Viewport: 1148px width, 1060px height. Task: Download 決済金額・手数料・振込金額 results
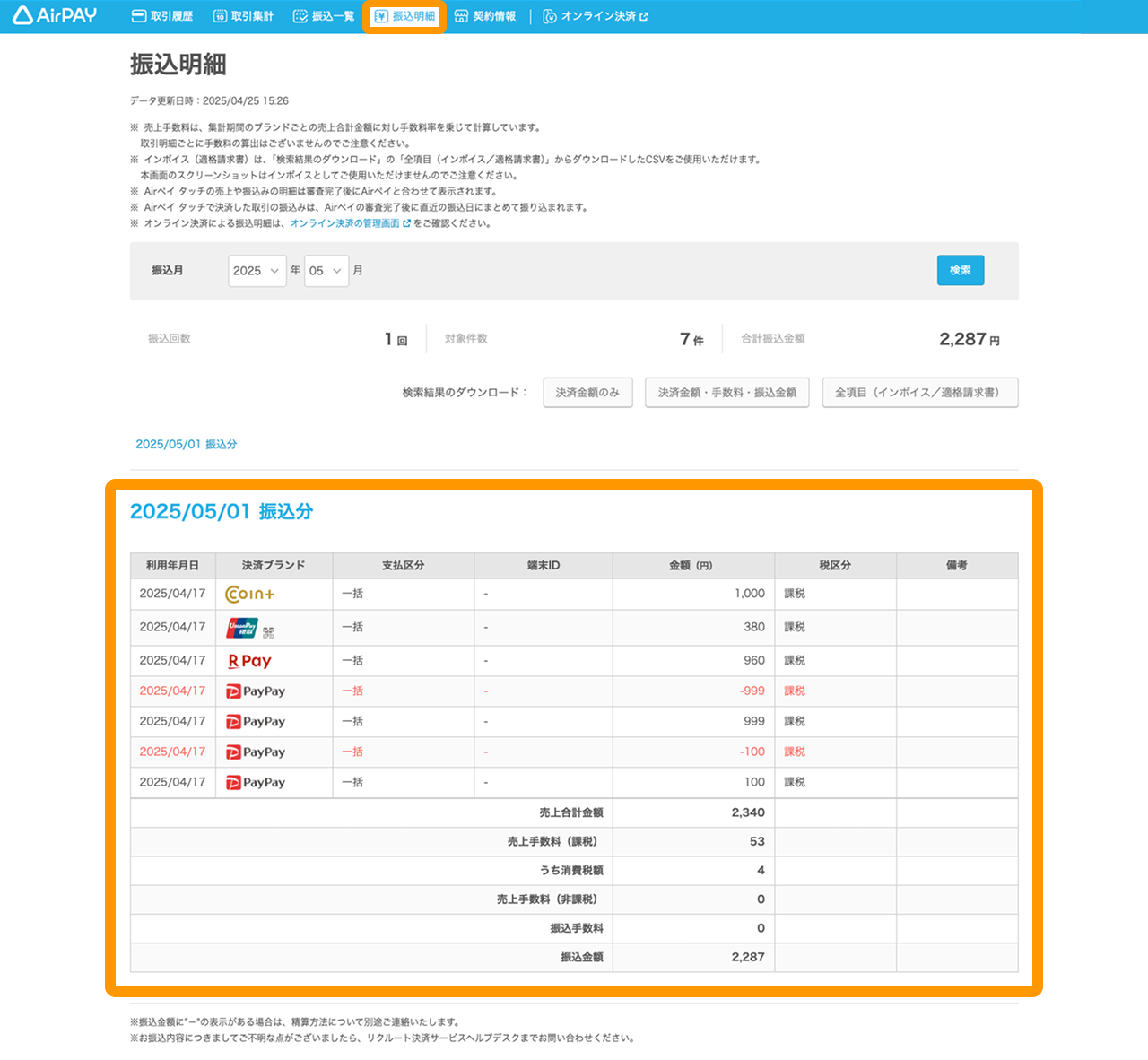[726, 393]
